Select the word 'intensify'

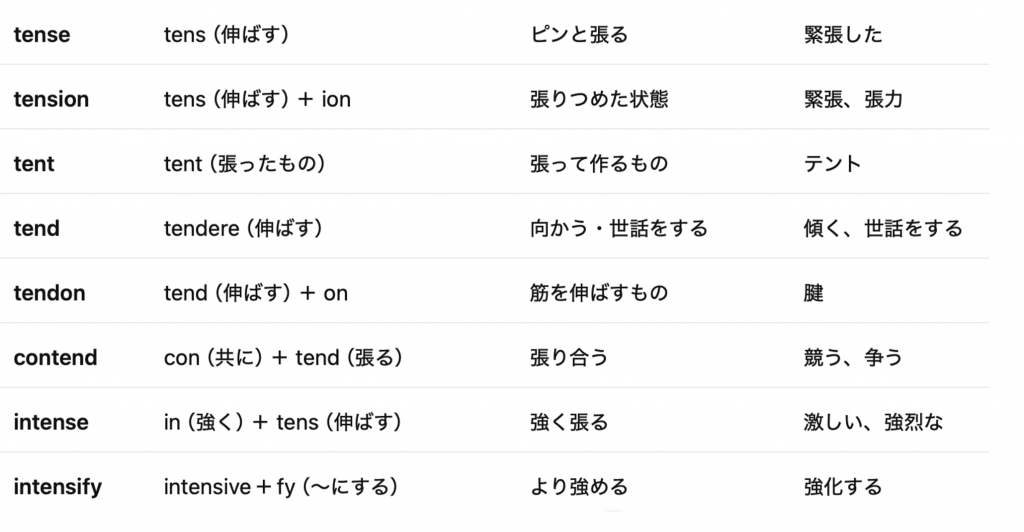tap(58, 487)
